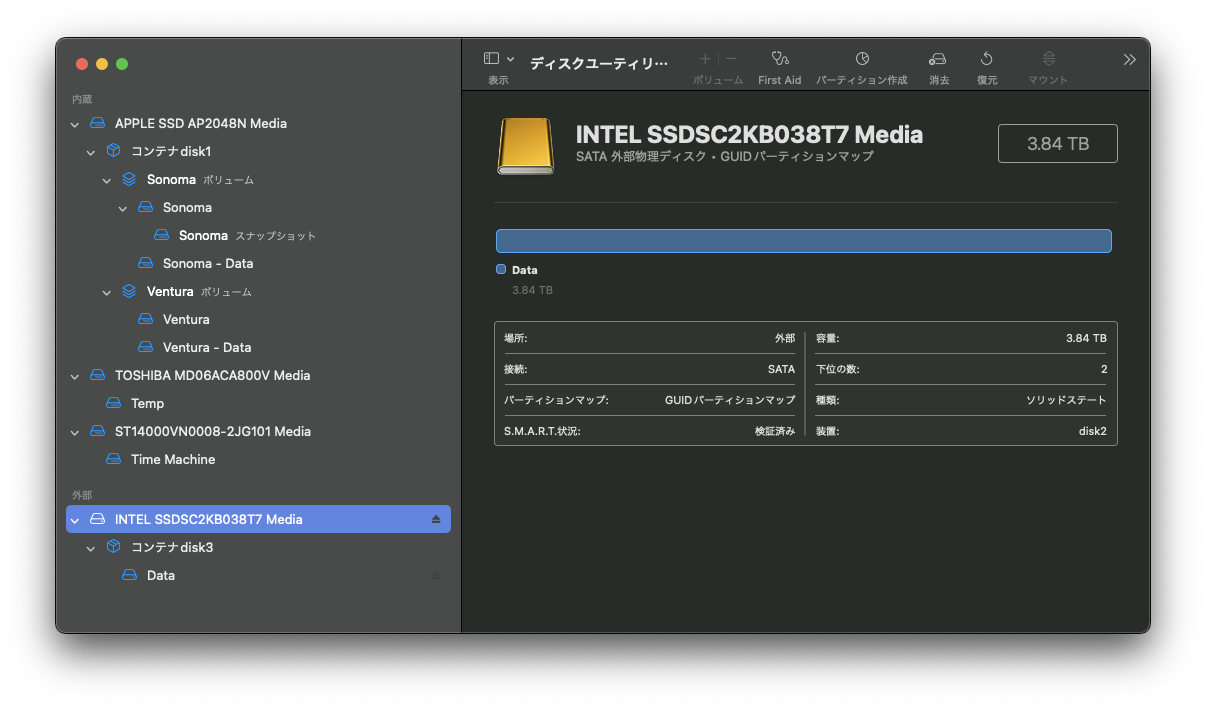Select コンテナdisk3 under the external disk
The image size is (1206, 707).
258,547
